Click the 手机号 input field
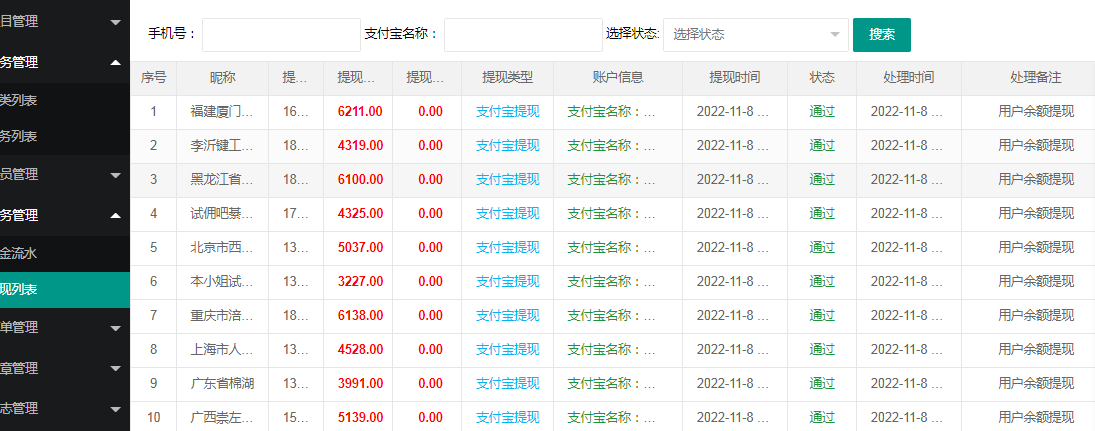1095x431 pixels. coord(280,34)
